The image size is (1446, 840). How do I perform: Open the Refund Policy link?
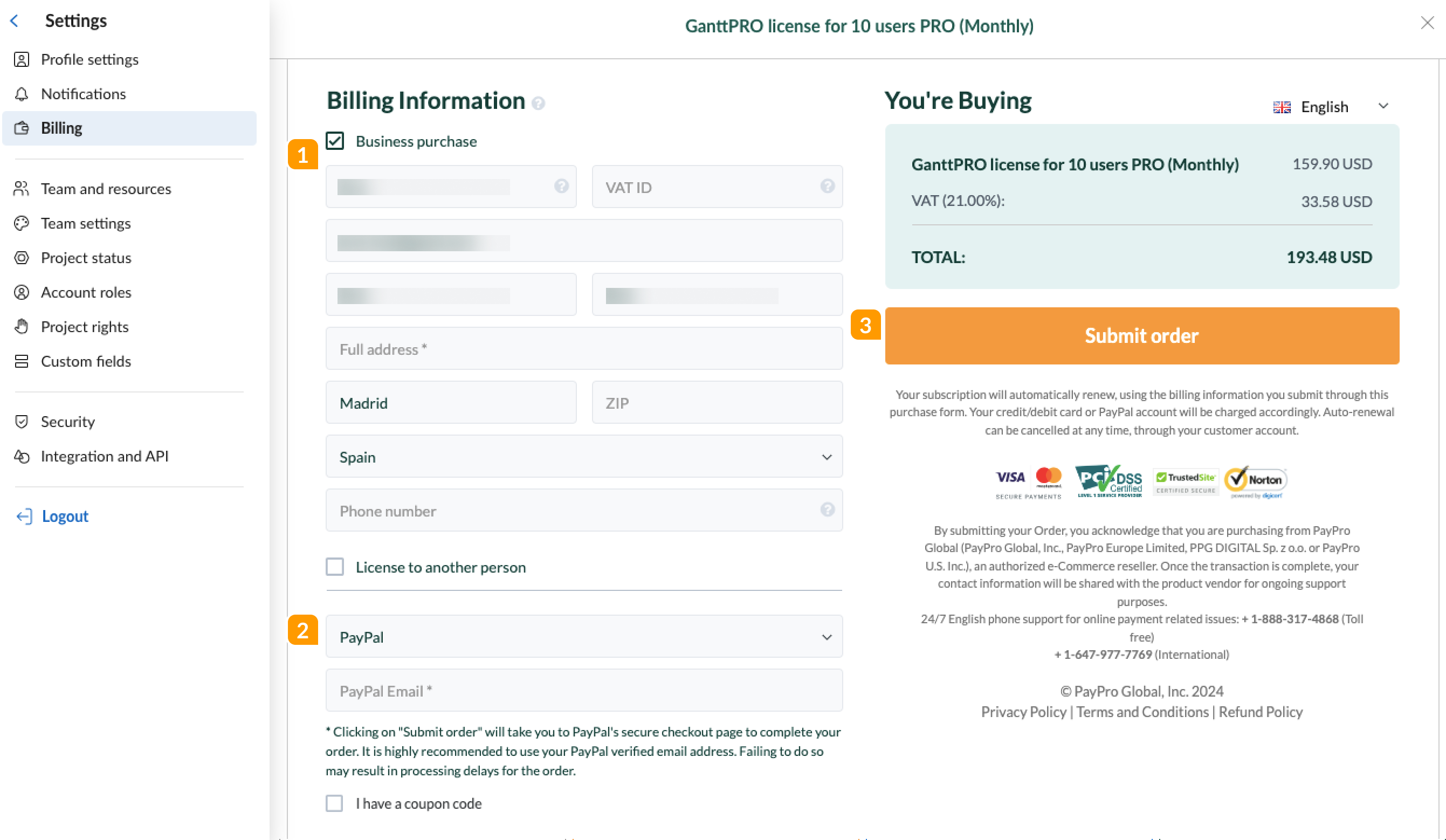tap(1260, 712)
